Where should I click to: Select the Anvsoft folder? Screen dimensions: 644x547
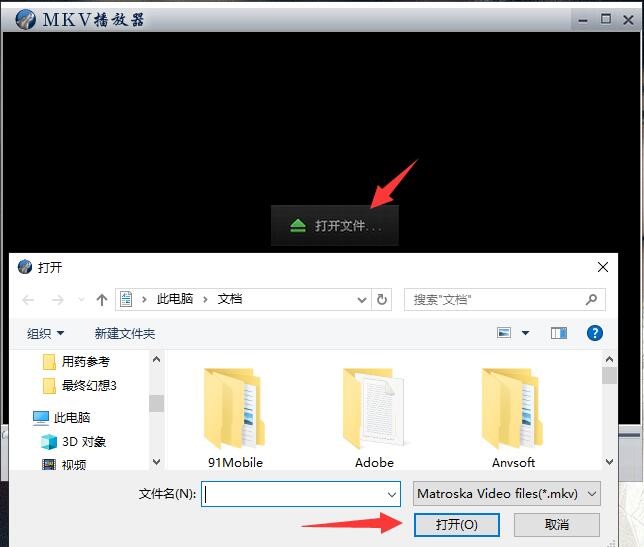pos(513,410)
